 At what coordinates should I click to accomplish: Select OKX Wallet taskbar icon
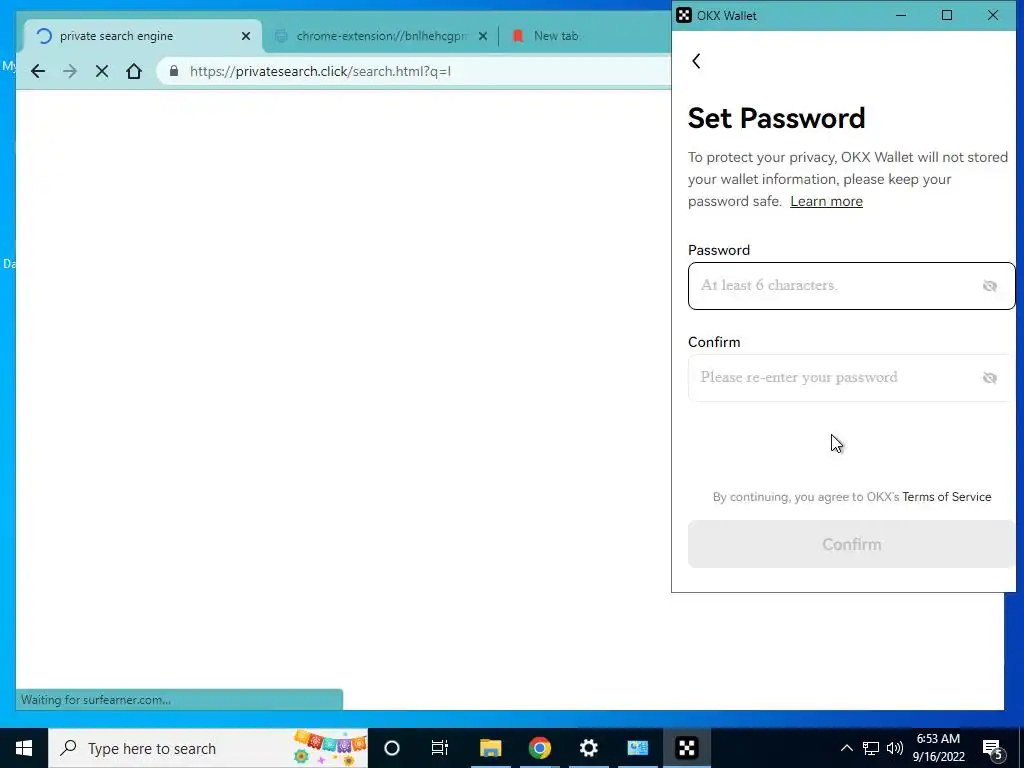[x=687, y=748]
